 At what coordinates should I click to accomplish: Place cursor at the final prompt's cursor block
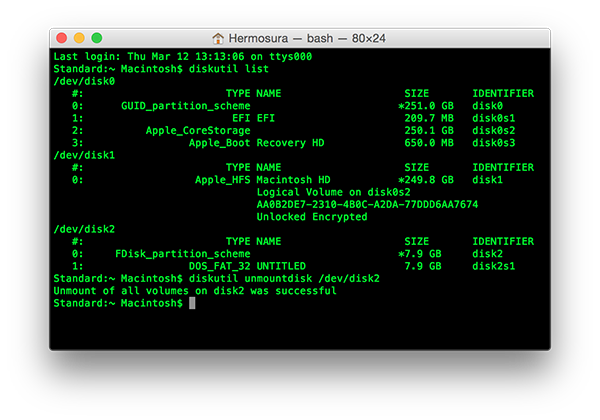[191, 303]
